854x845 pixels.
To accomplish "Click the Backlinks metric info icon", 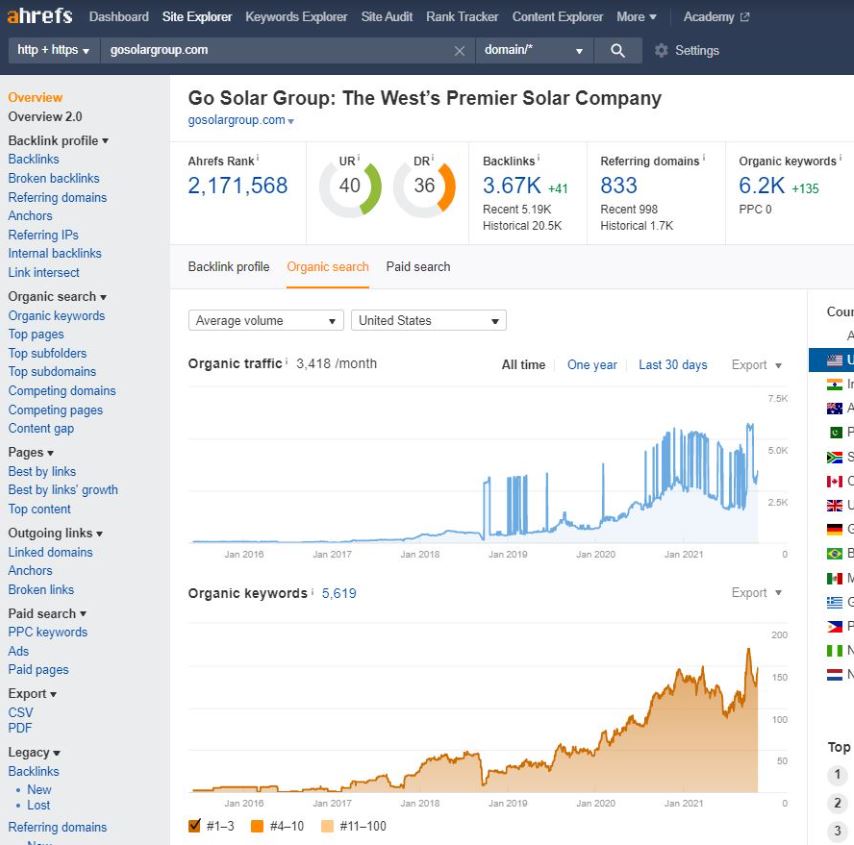I will (x=538, y=158).
